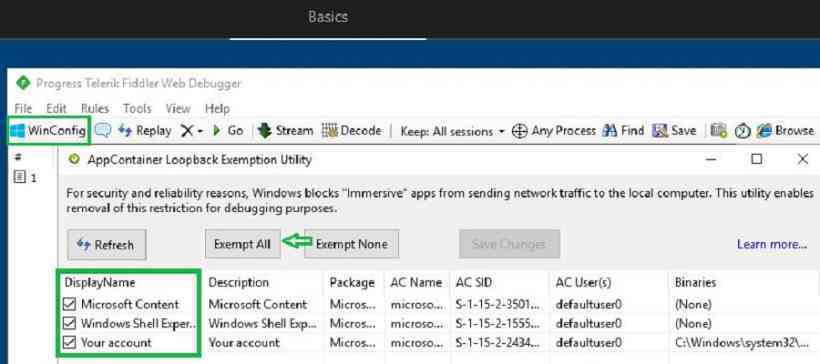820x364 pixels.
Task: Click the Go resume button
Action: [x=228, y=130]
